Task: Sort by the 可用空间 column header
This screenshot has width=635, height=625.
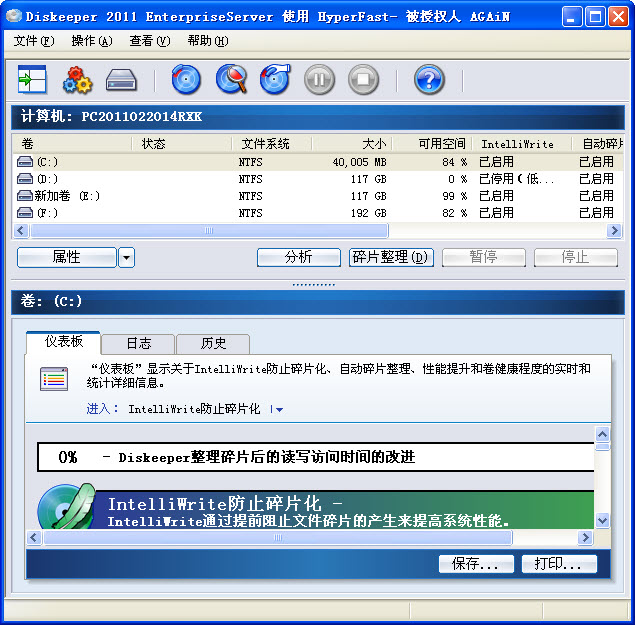Action: coord(432,144)
